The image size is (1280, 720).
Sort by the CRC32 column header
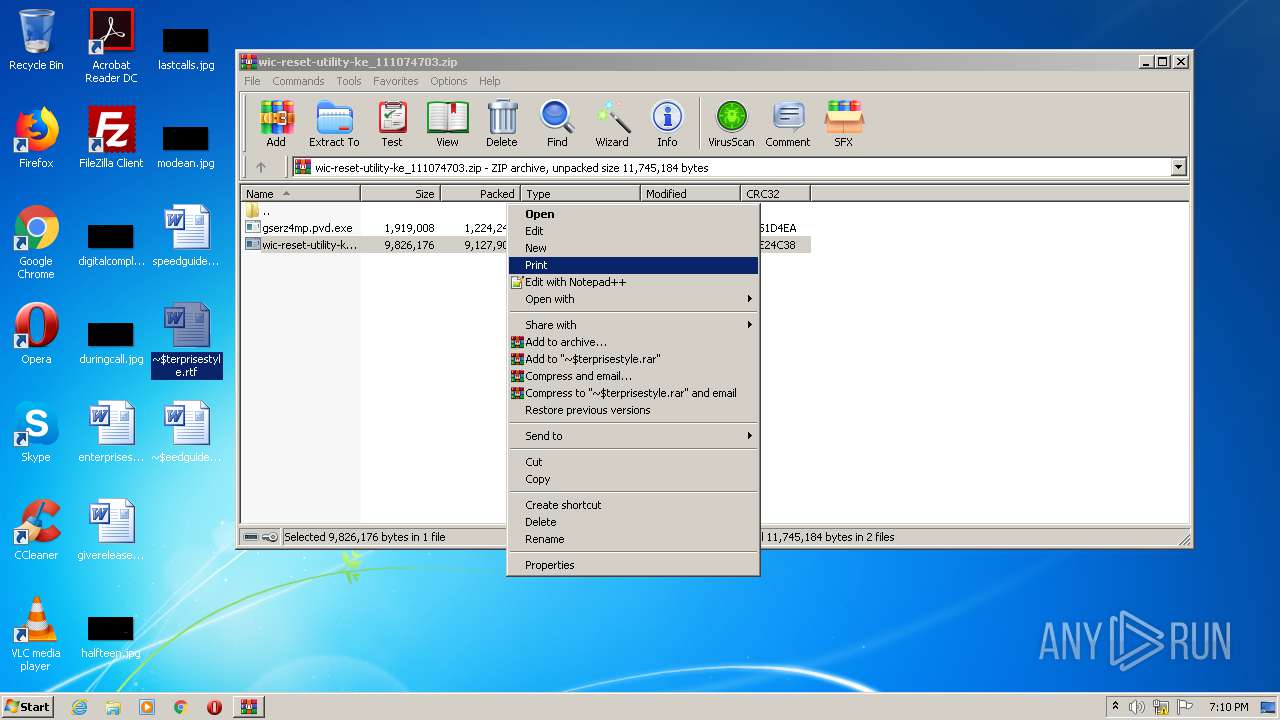point(776,194)
